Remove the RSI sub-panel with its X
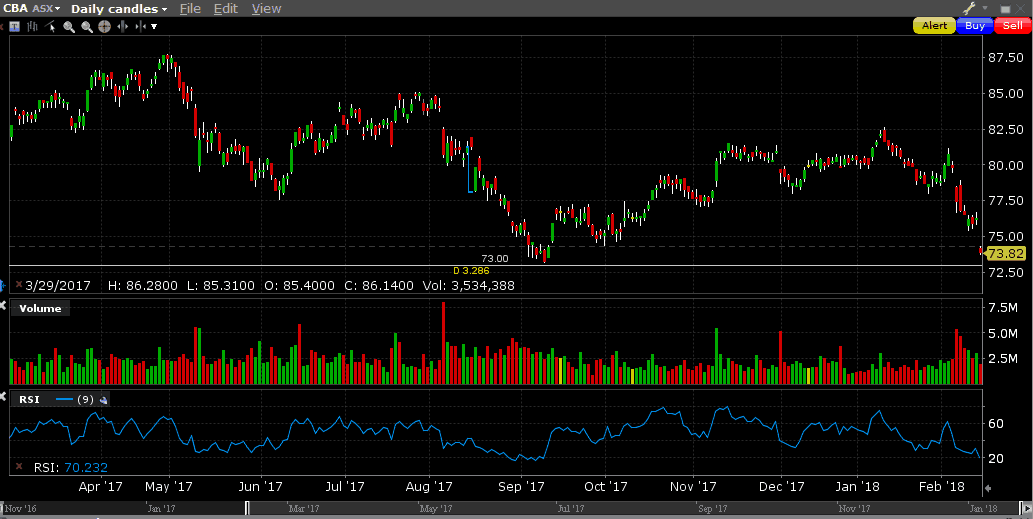Viewport: 1033px width, 519px height. tap(3, 396)
